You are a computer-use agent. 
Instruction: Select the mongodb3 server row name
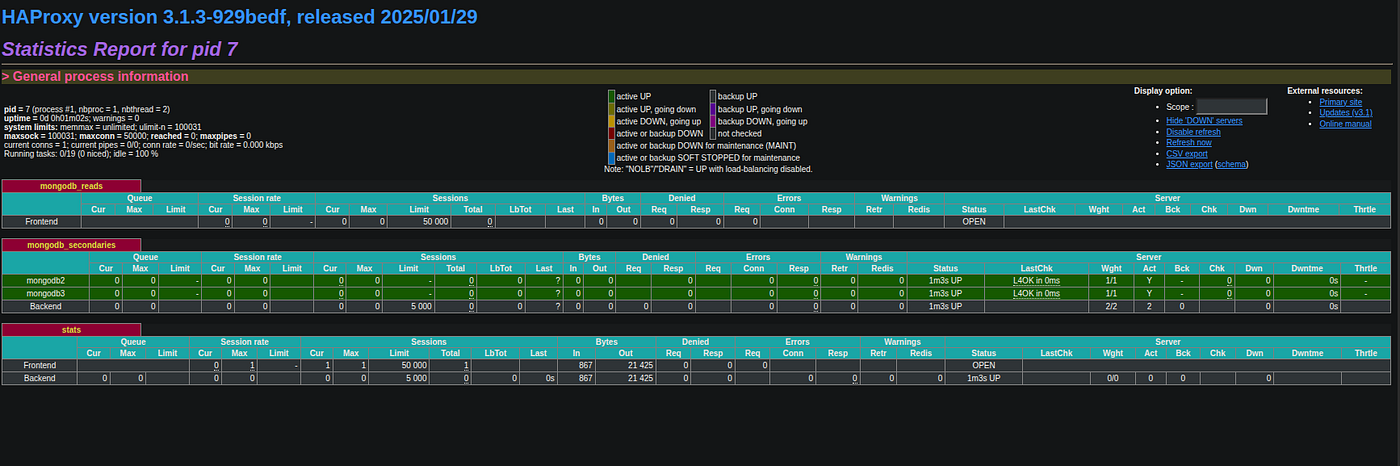pos(46,293)
